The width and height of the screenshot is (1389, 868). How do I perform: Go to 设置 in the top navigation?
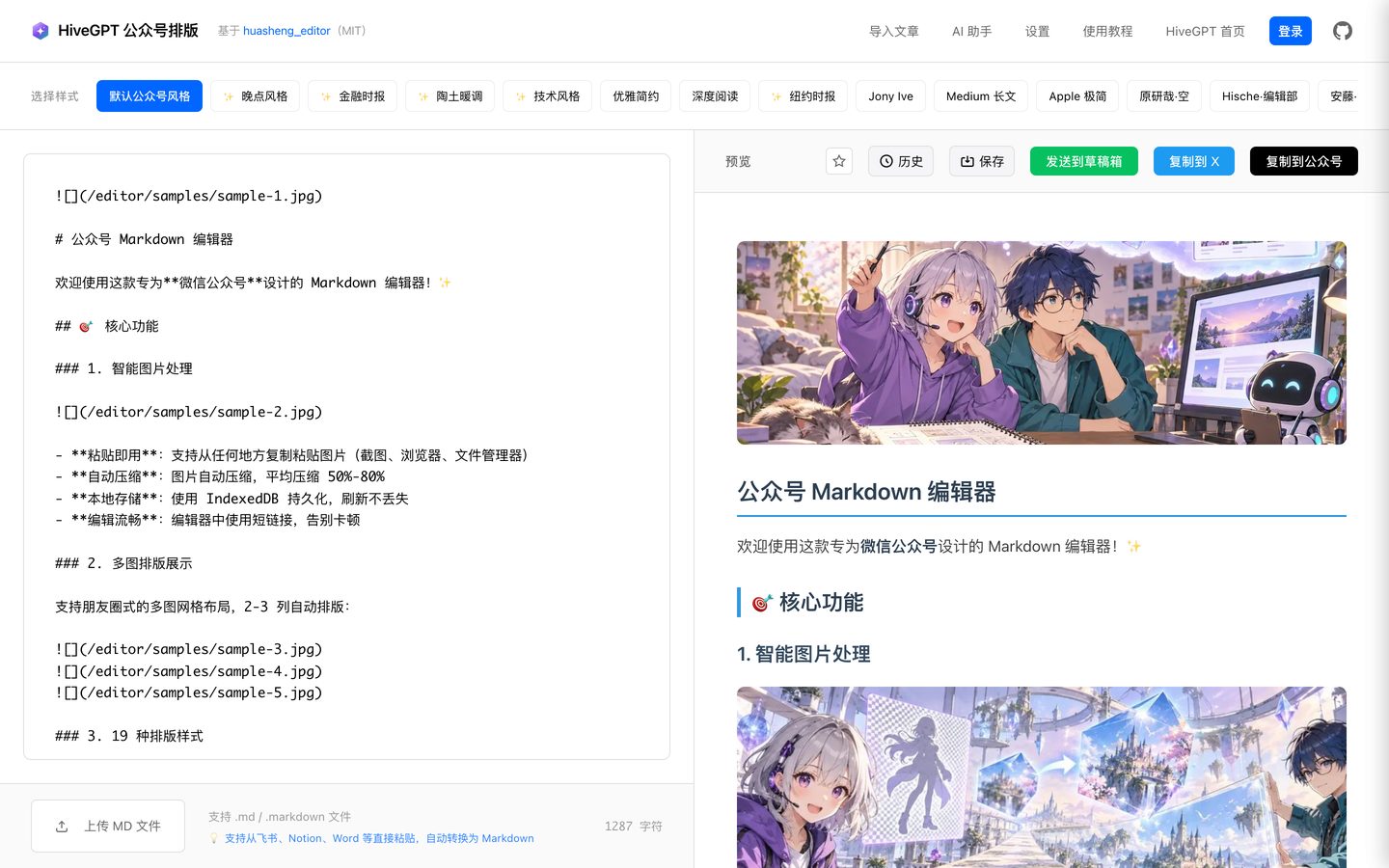tap(1038, 31)
